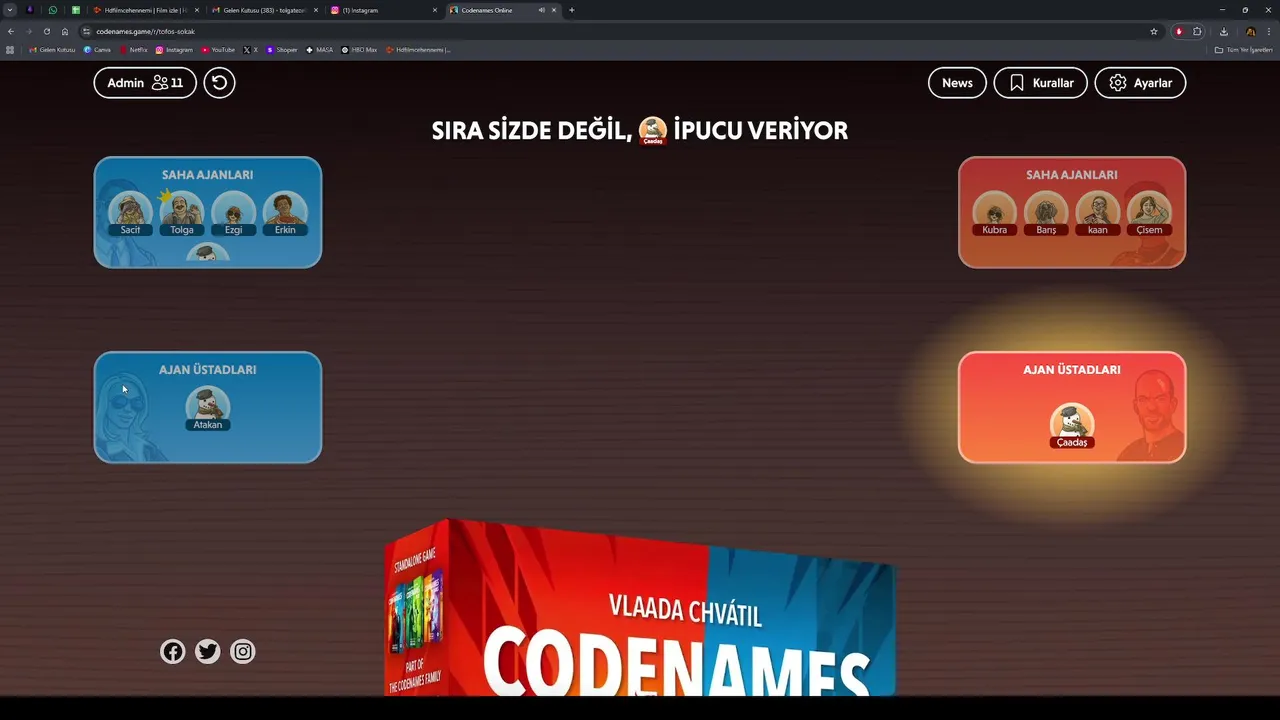Screen dimensions: 1280x720
Task: Open the tab search dropdown arrow
Action: coord(10,10)
